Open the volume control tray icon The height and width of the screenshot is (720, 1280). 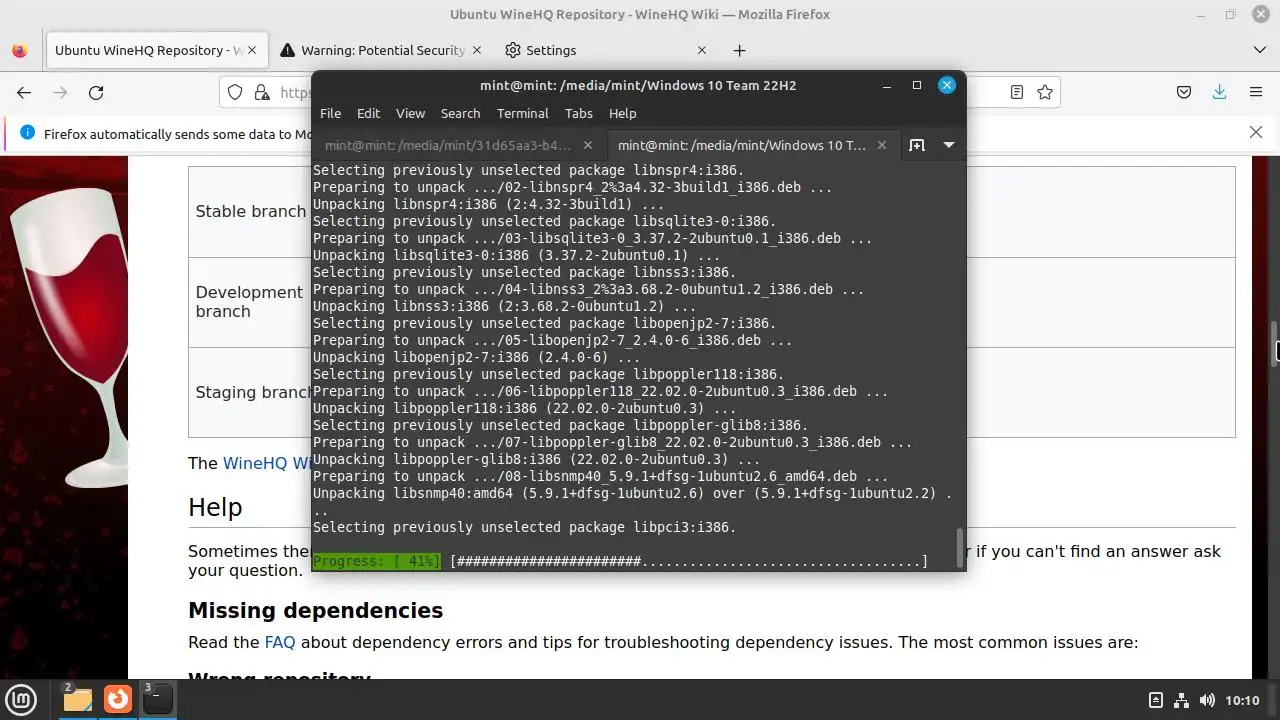(x=1207, y=700)
